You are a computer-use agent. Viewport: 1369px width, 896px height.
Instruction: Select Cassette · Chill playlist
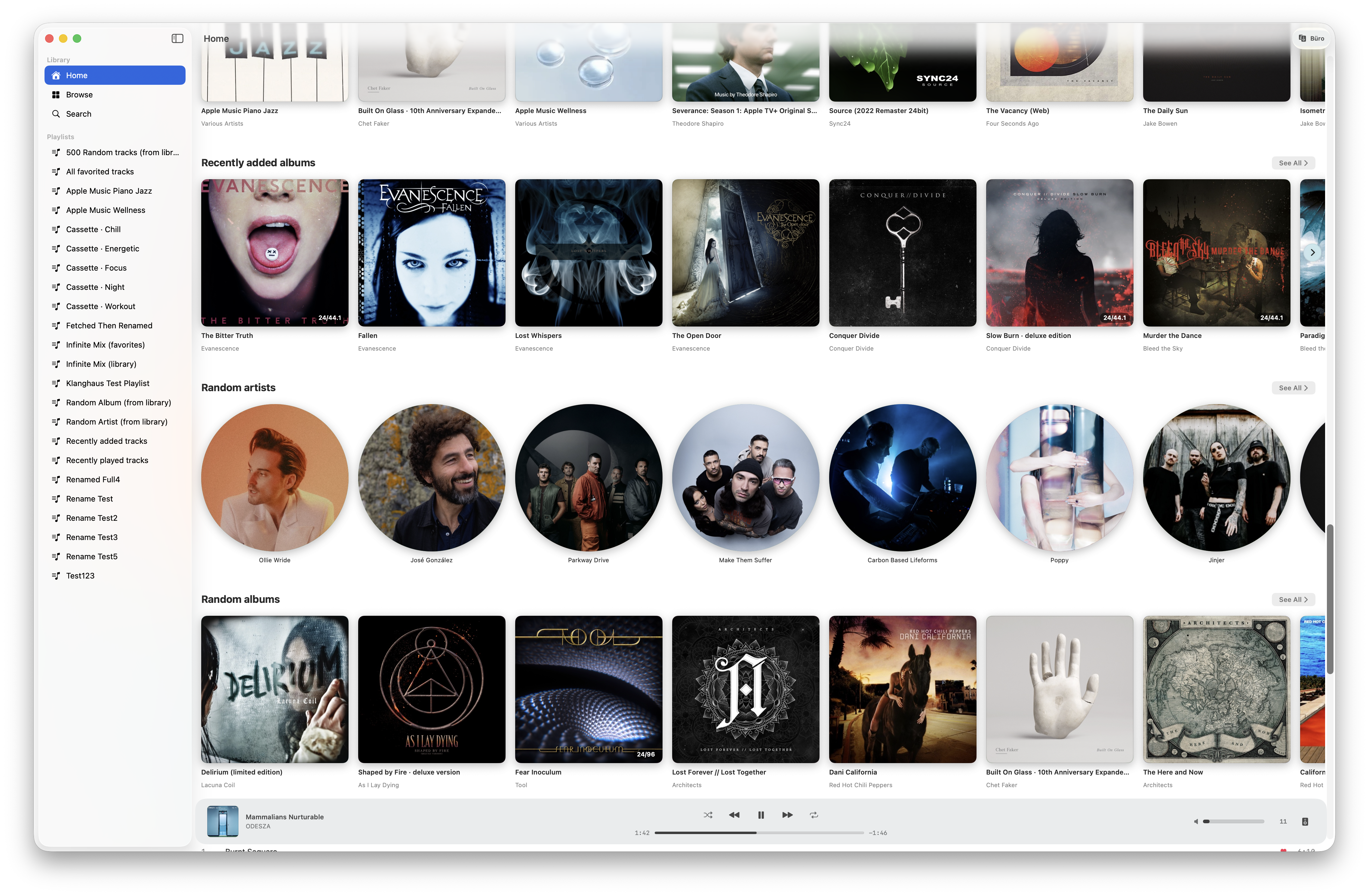tap(115, 229)
